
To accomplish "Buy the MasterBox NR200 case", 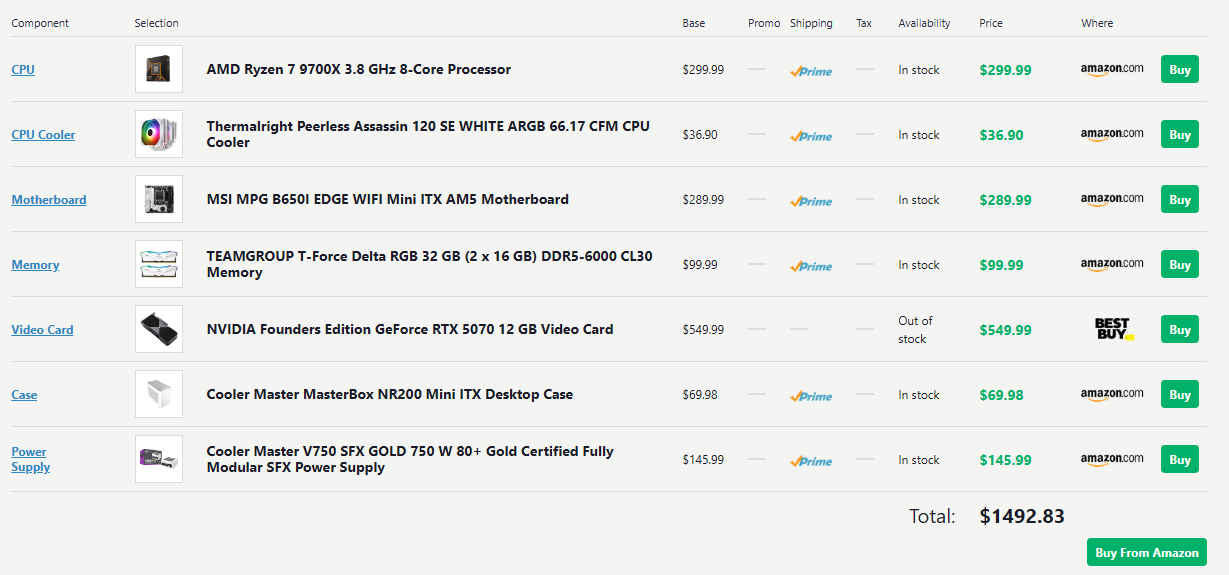I will tap(1180, 395).
